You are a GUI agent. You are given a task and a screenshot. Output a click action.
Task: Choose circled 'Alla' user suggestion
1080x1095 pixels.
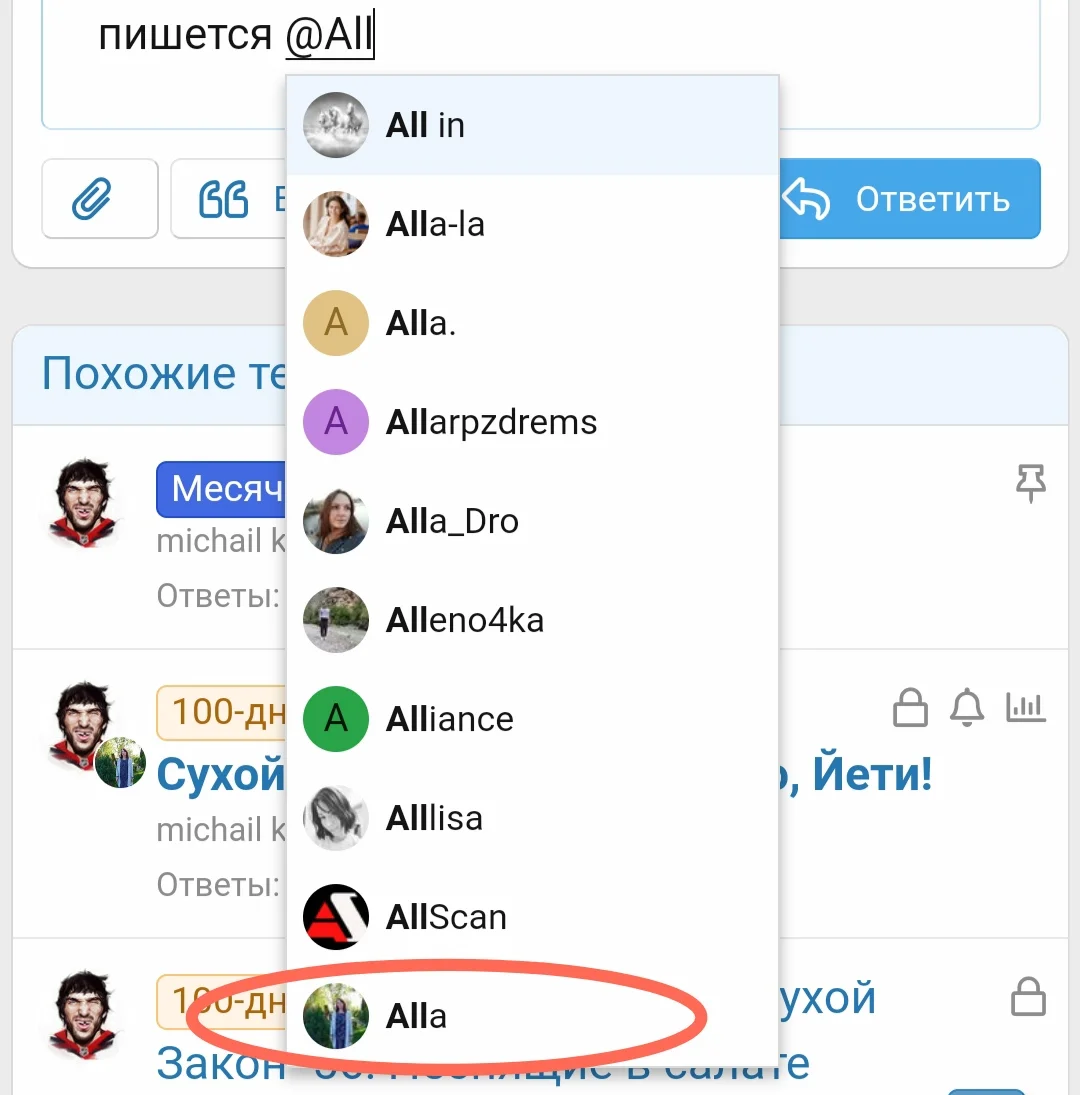[533, 1016]
